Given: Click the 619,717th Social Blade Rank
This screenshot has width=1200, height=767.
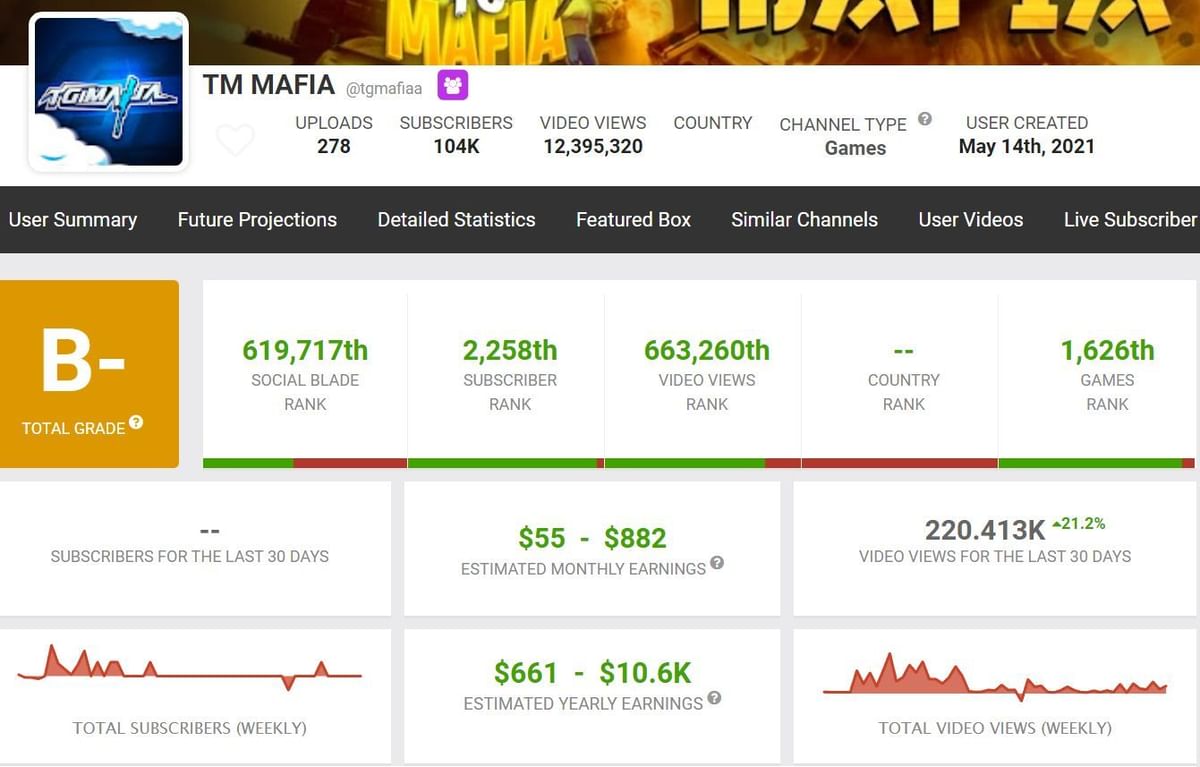Looking at the screenshot, I should [304, 350].
